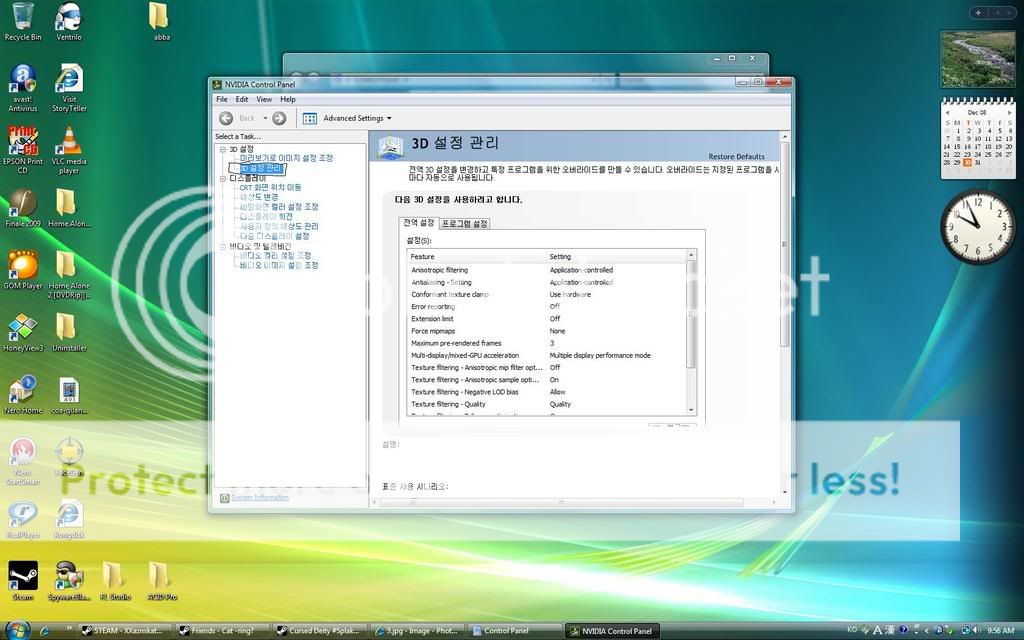Select the Force mipmaps row
Viewport: 1024px width, 640px height.
coord(546,331)
